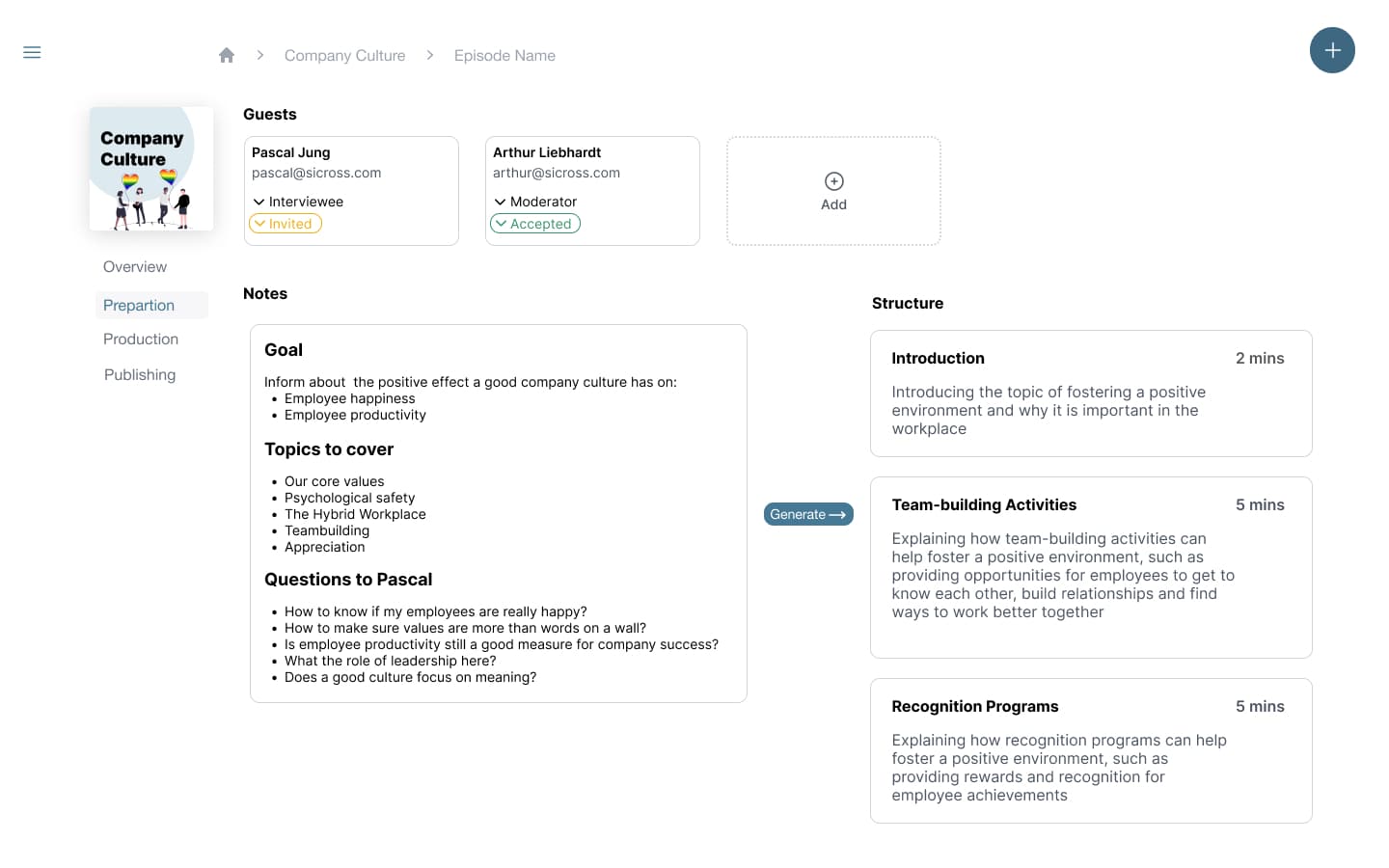The image size is (1389, 868).
Task: Select the Team-building Activities card
Action: 1090,567
